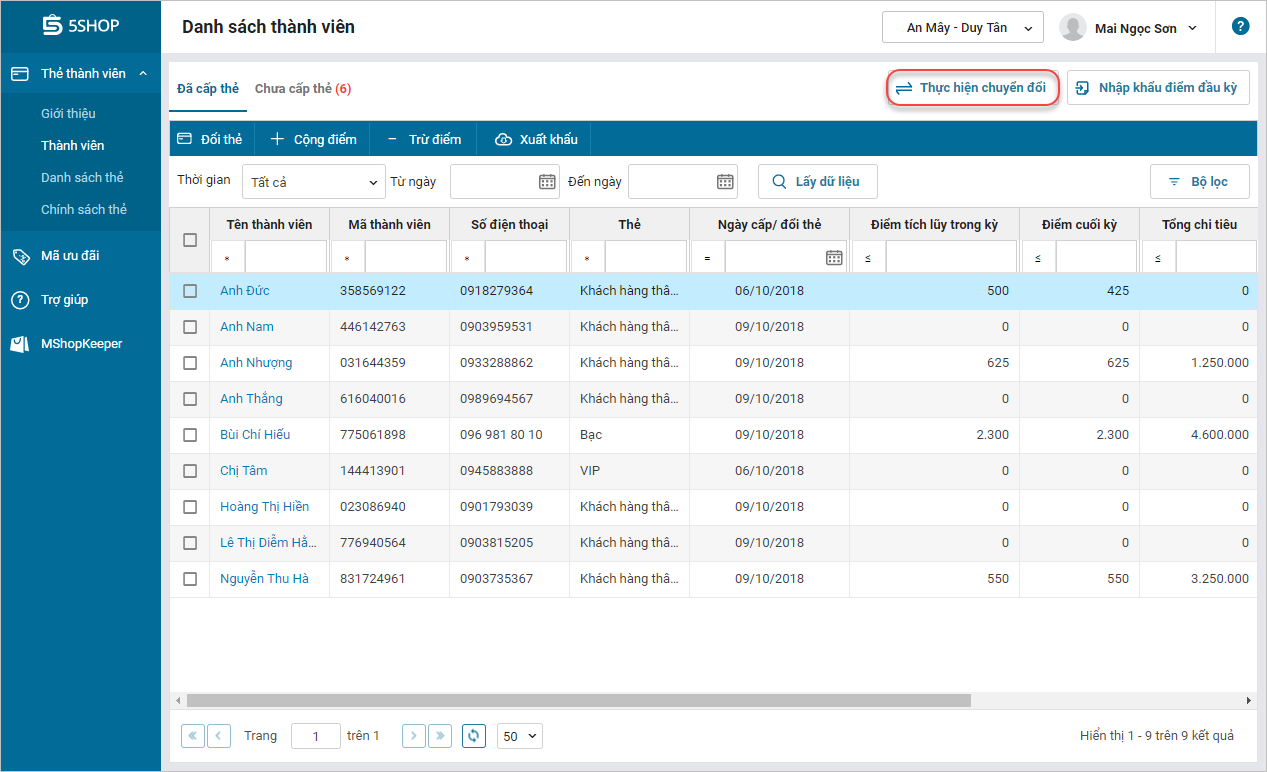The height and width of the screenshot is (772, 1267).
Task: Select the checkbox for Bùi Chí Hiếu
Action: click(x=190, y=435)
